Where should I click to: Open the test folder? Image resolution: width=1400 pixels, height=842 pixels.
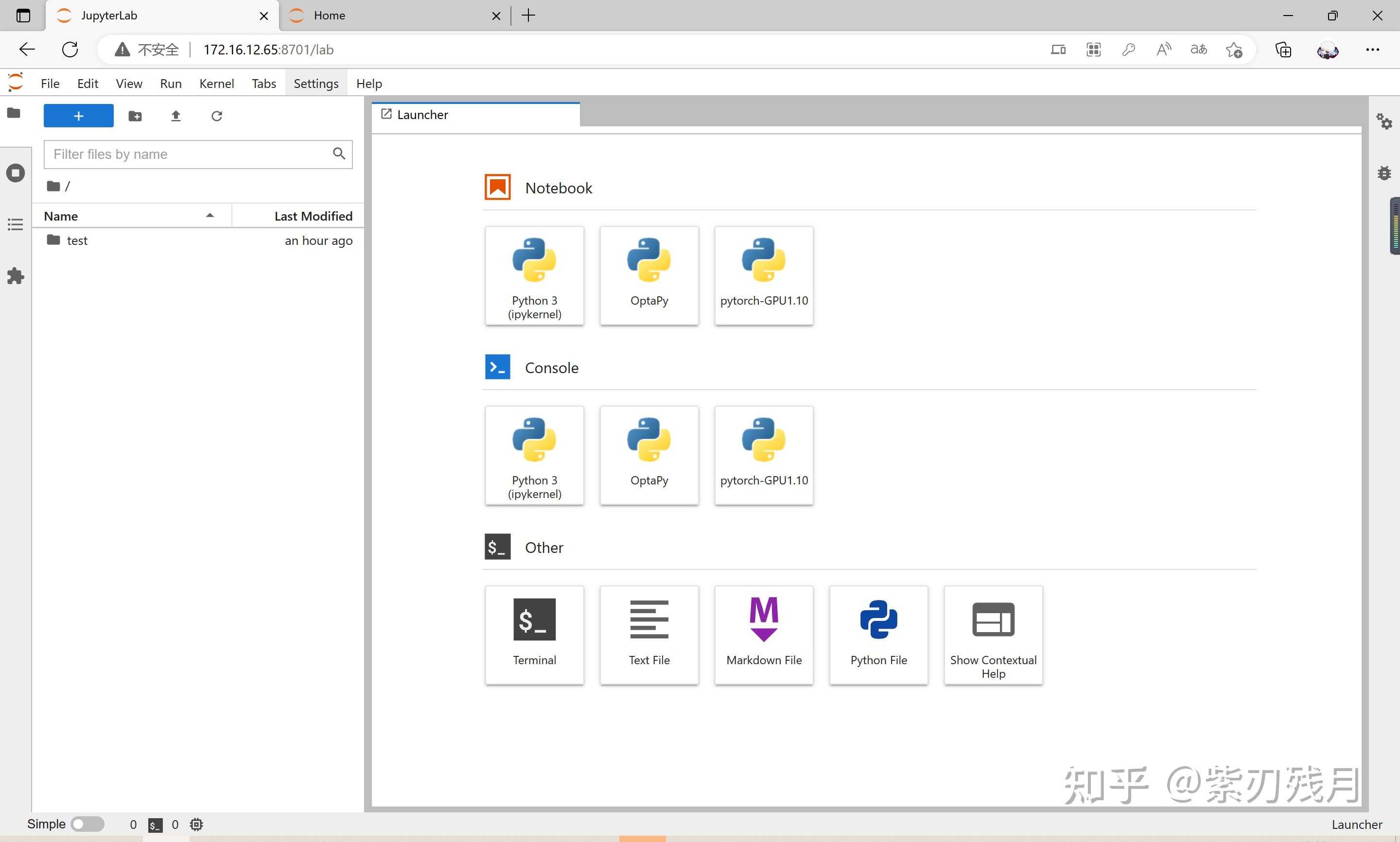(x=77, y=241)
